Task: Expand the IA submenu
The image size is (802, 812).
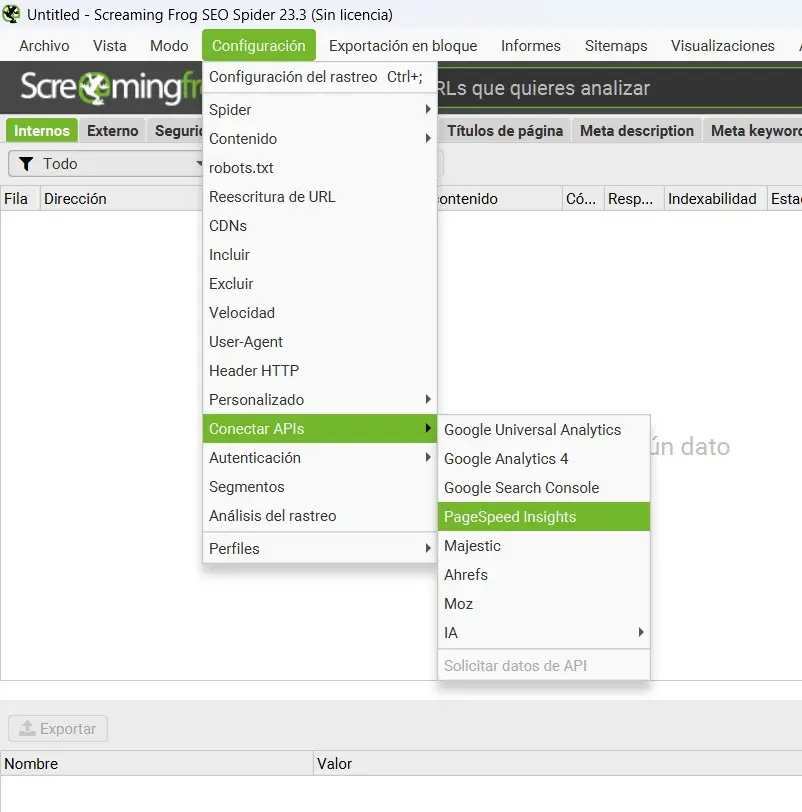Action: click(544, 633)
